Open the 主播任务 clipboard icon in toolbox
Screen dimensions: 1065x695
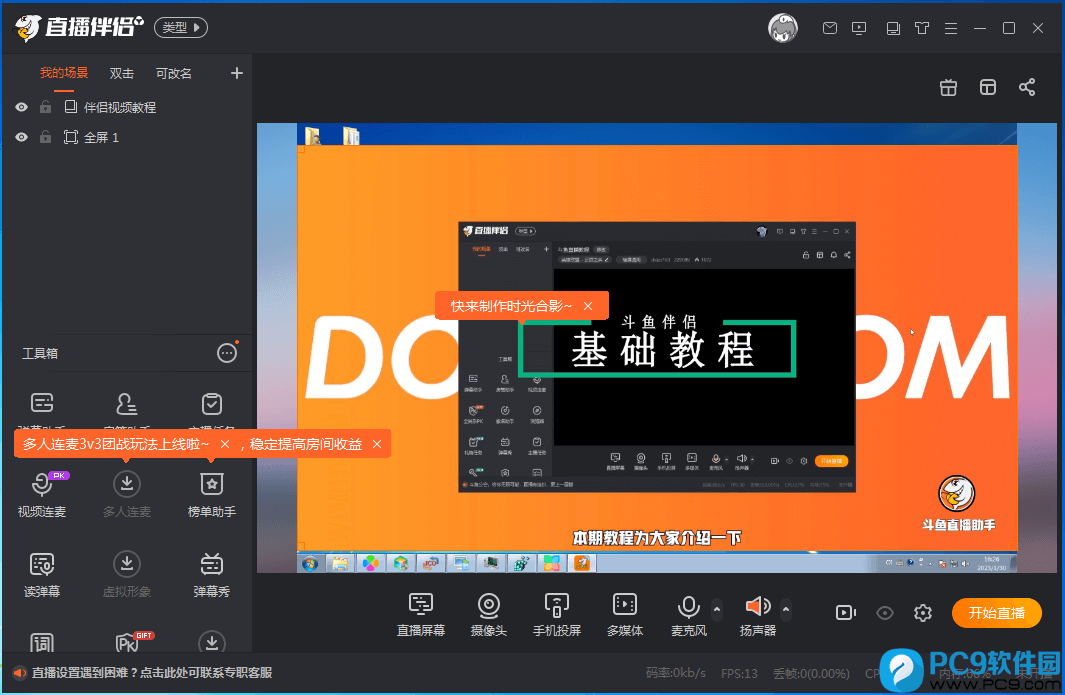pyautogui.click(x=211, y=403)
